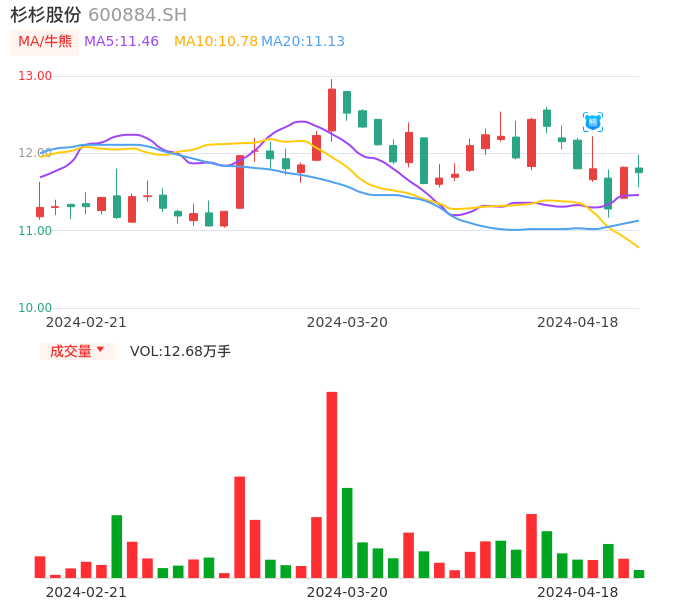
Task: Click the stock code 600884.SH
Action: coord(137,15)
